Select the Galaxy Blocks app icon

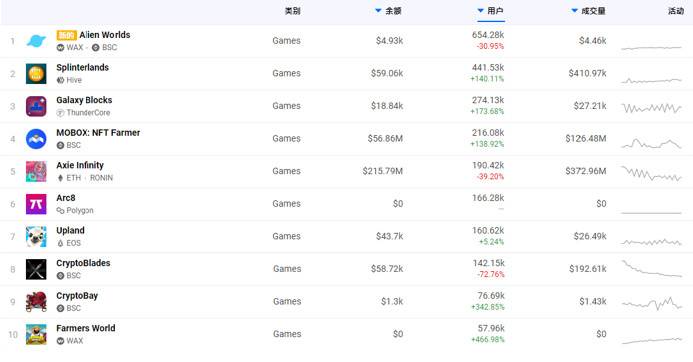pos(36,107)
